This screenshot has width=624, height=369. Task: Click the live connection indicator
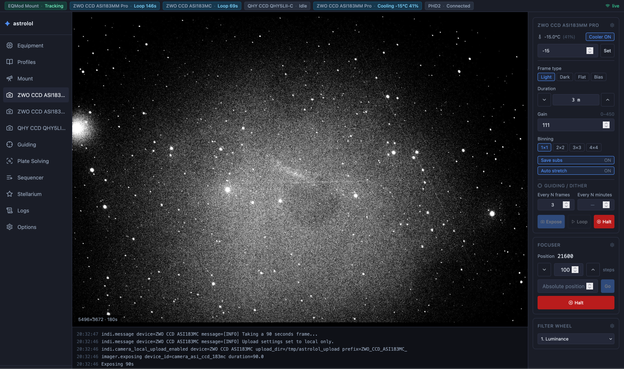[x=612, y=6]
